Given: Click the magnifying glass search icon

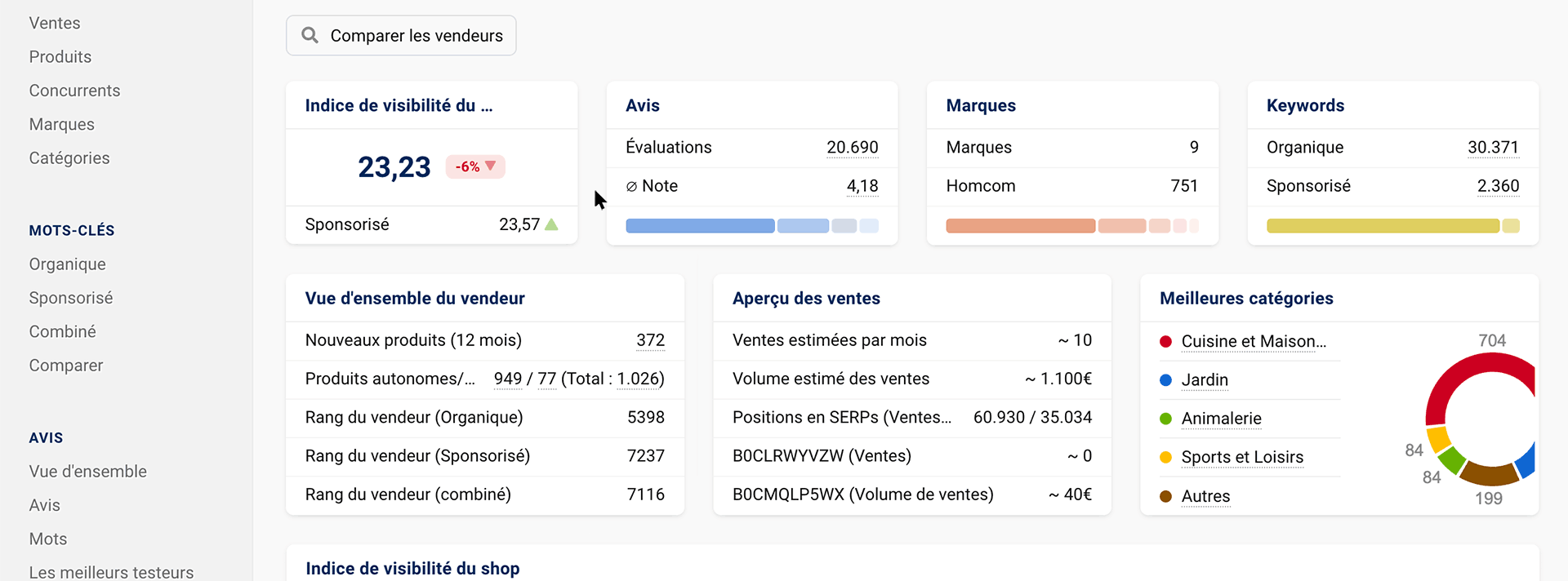Looking at the screenshot, I should (x=310, y=35).
